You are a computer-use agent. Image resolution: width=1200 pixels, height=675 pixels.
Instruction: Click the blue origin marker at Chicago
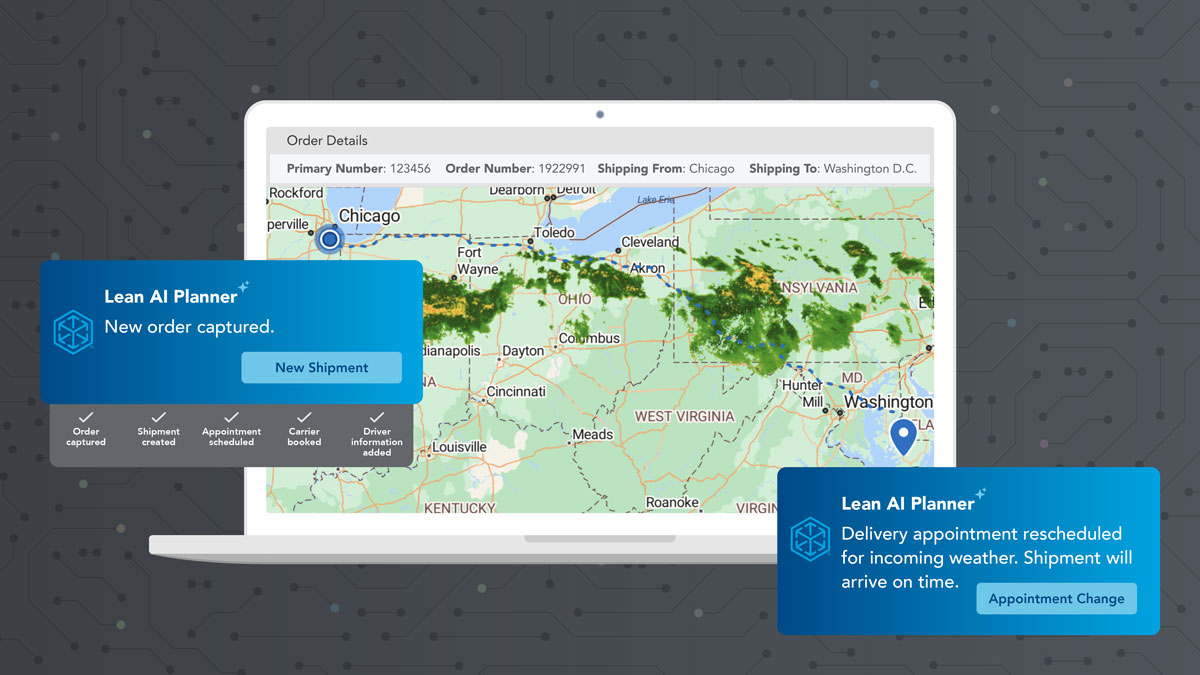329,239
